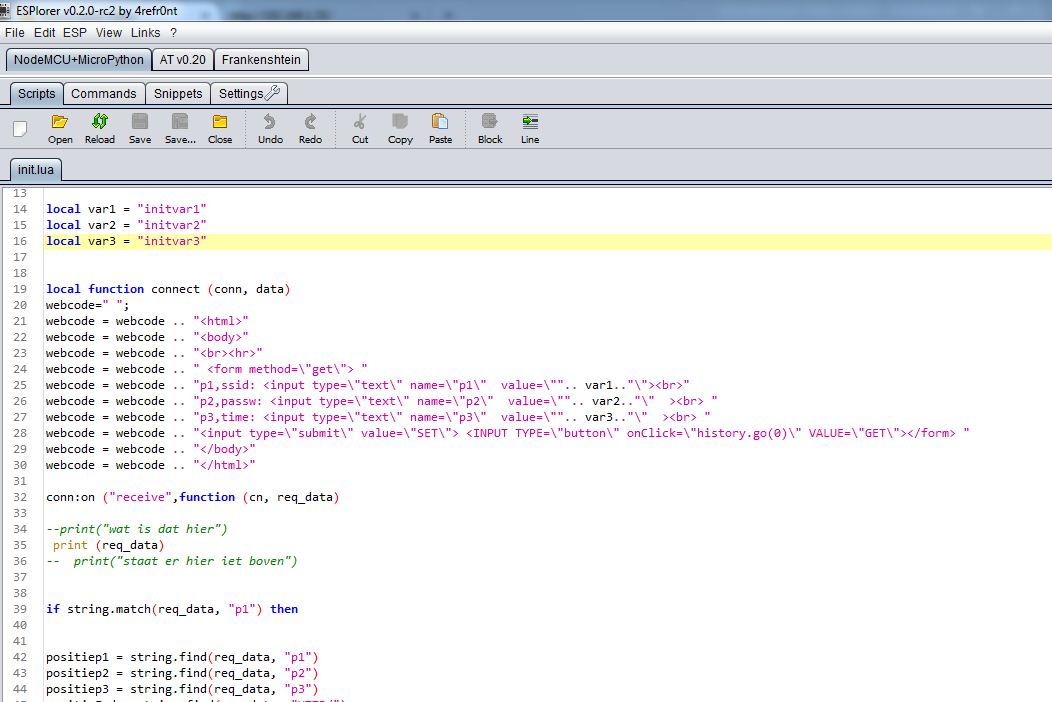1052x702 pixels.
Task: Reload the script with Reload icon
Action: (x=99, y=129)
